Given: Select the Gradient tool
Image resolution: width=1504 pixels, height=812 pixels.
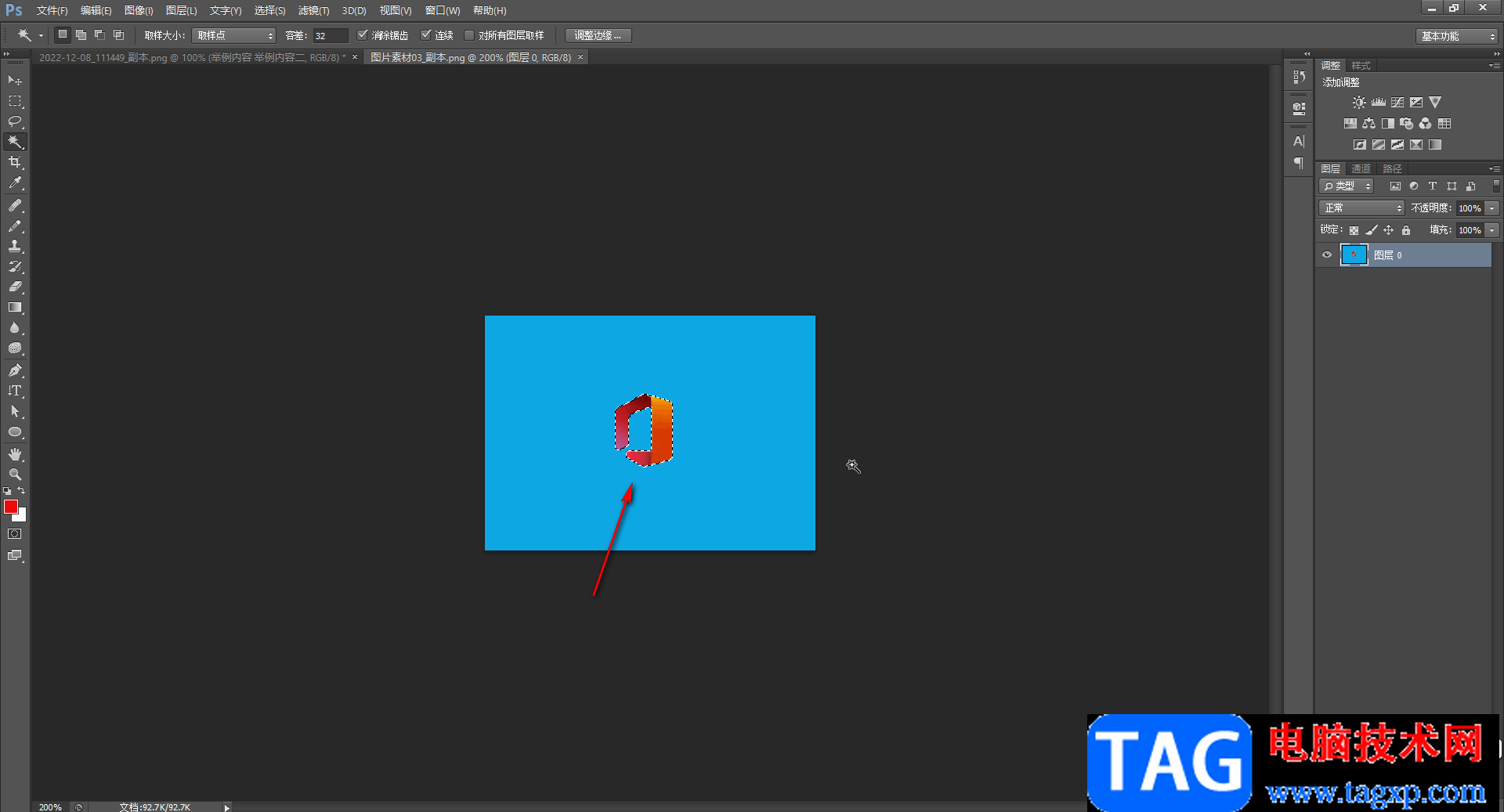Looking at the screenshot, I should (x=15, y=308).
